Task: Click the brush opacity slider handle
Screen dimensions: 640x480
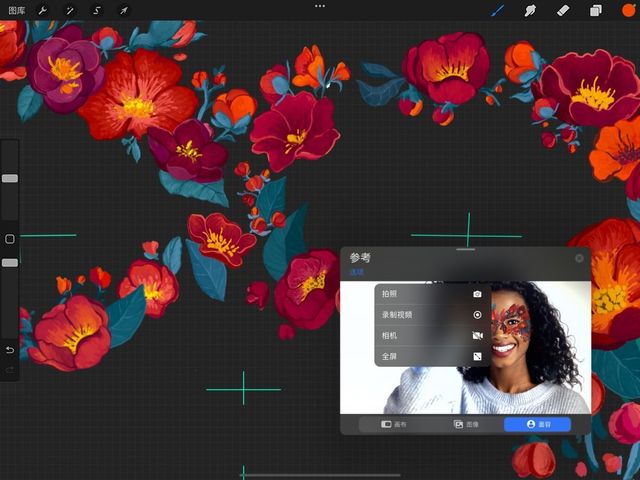Action: click(10, 263)
